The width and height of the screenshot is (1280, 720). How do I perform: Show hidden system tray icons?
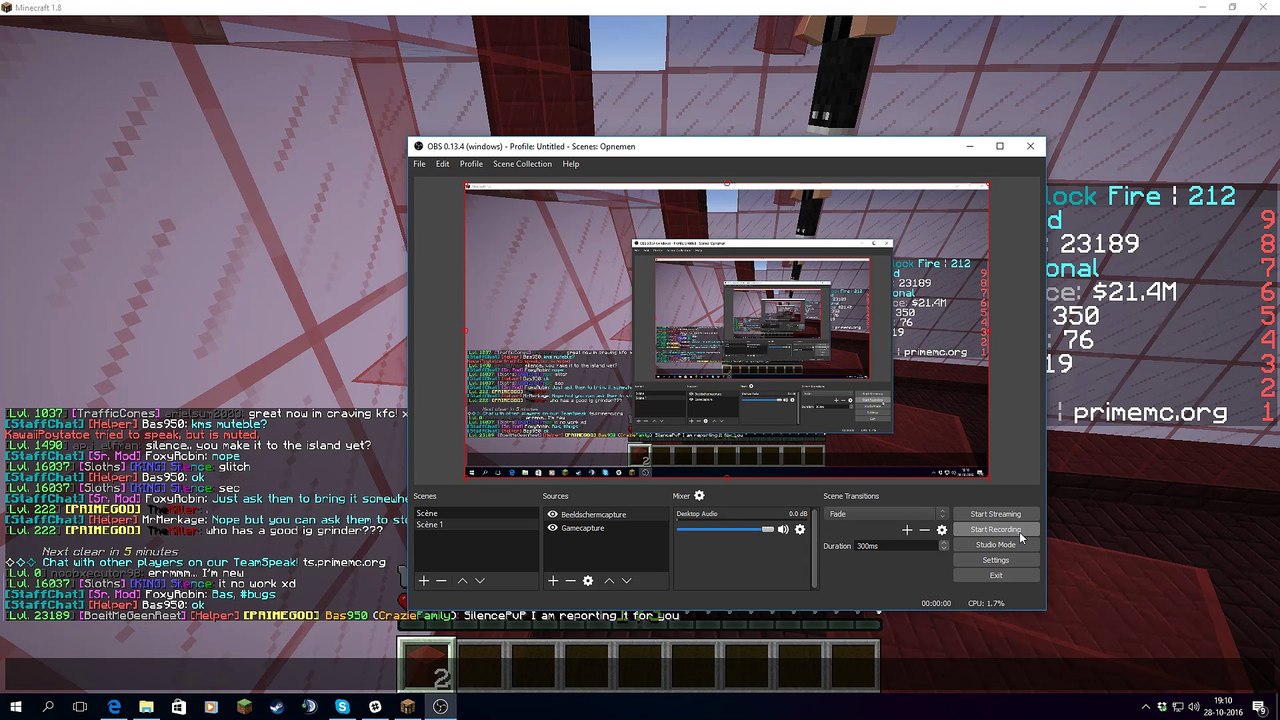(x=1148, y=707)
